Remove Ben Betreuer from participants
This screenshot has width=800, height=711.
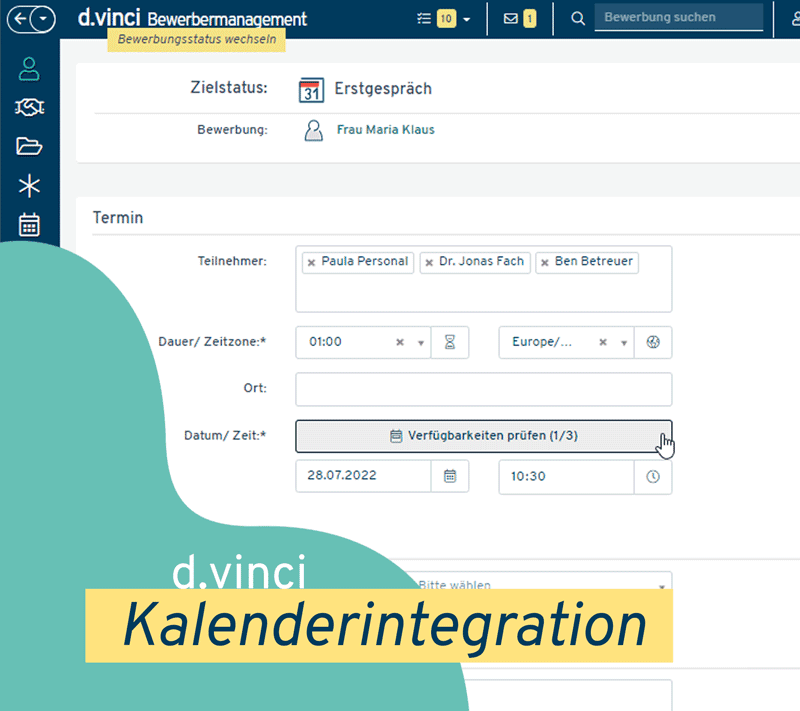pos(545,262)
